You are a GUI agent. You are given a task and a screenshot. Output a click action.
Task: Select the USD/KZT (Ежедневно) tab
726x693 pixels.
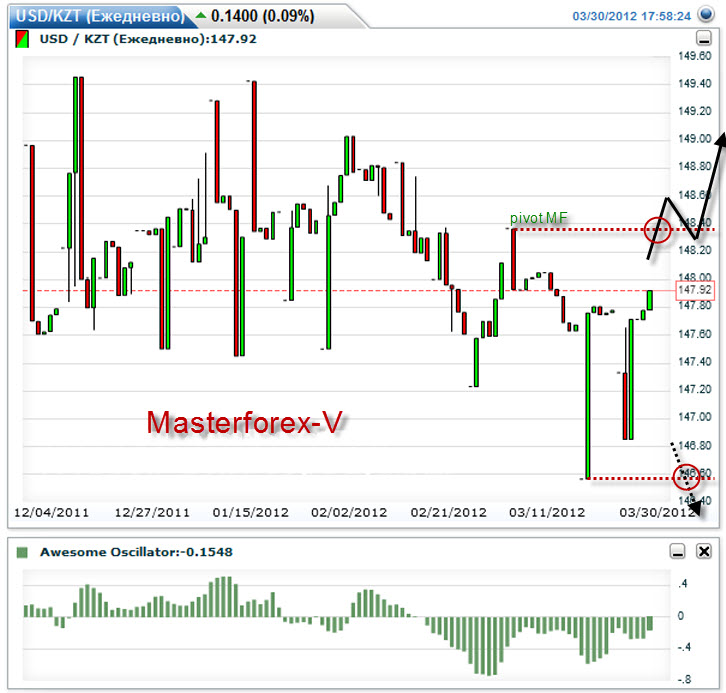(100, 16)
